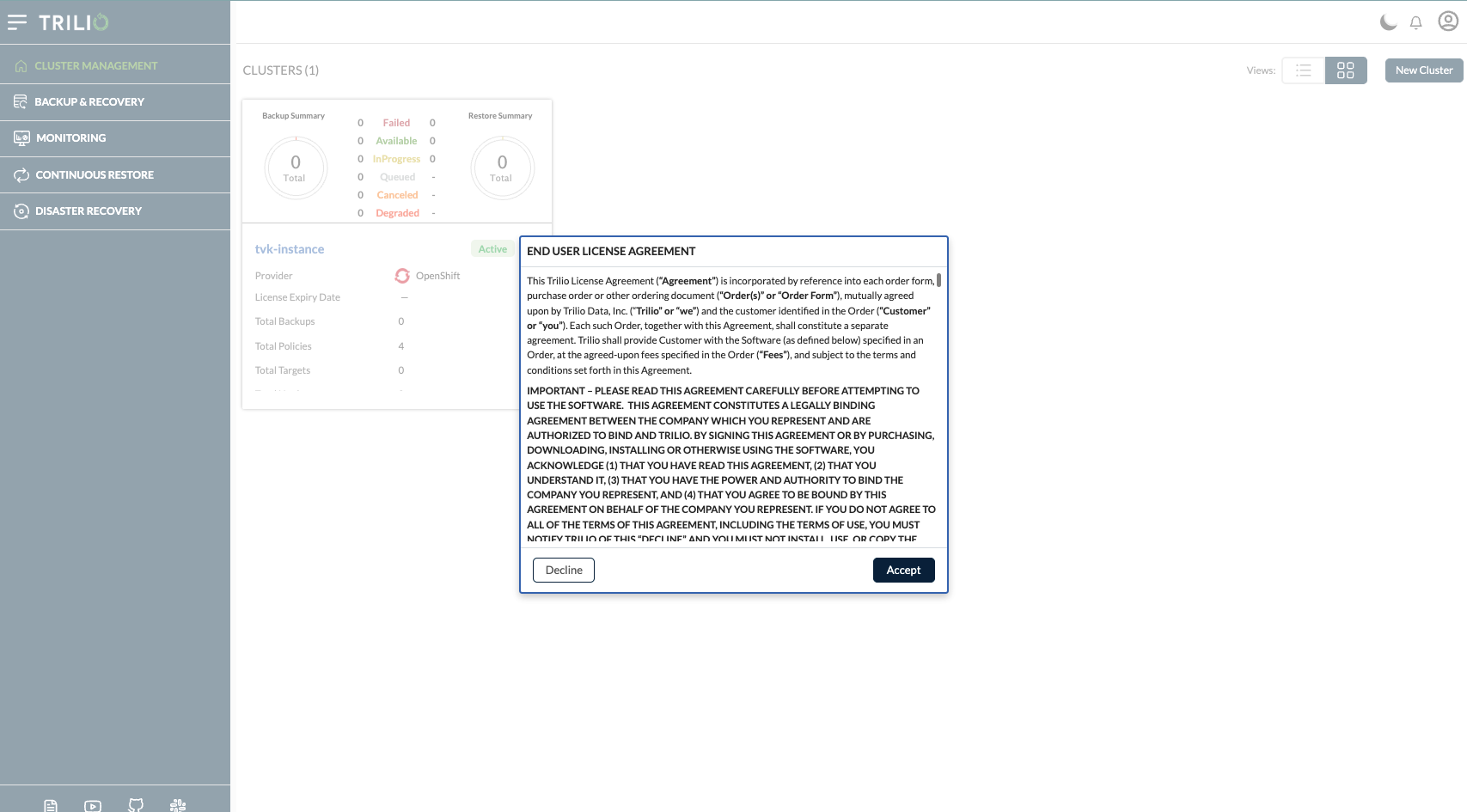The width and height of the screenshot is (1467, 812).
Task: Open the YouTube video icon in footer
Action: [93, 805]
